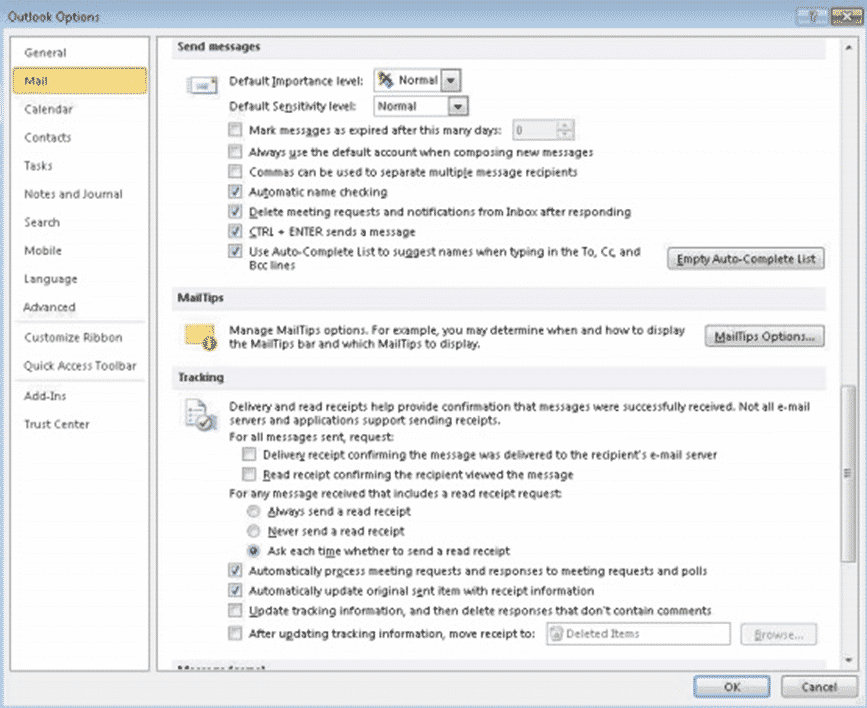Click the vertical scrollbar thumb
The height and width of the screenshot is (708, 867).
(848, 473)
